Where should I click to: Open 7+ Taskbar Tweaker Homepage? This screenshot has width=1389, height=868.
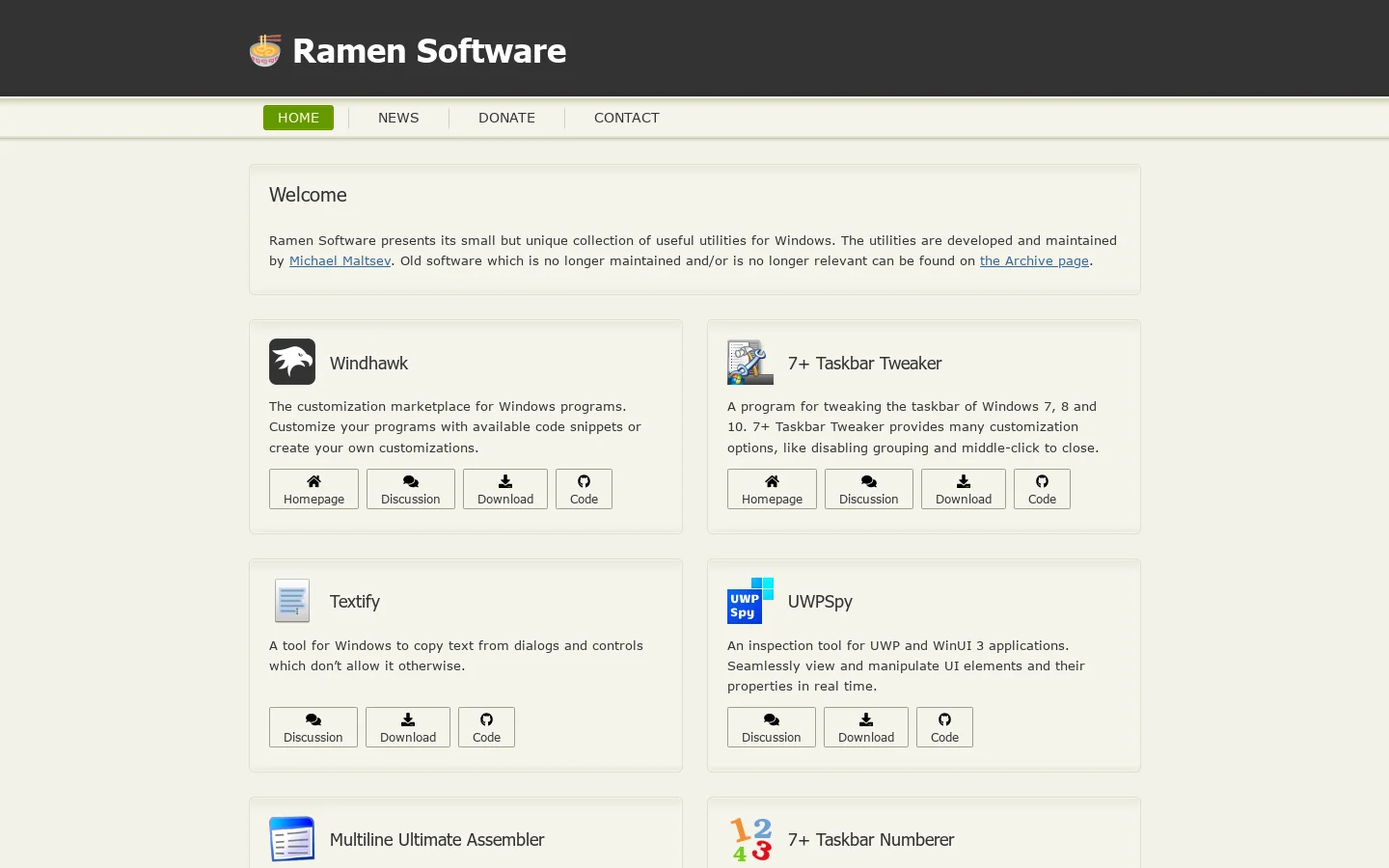tap(772, 489)
